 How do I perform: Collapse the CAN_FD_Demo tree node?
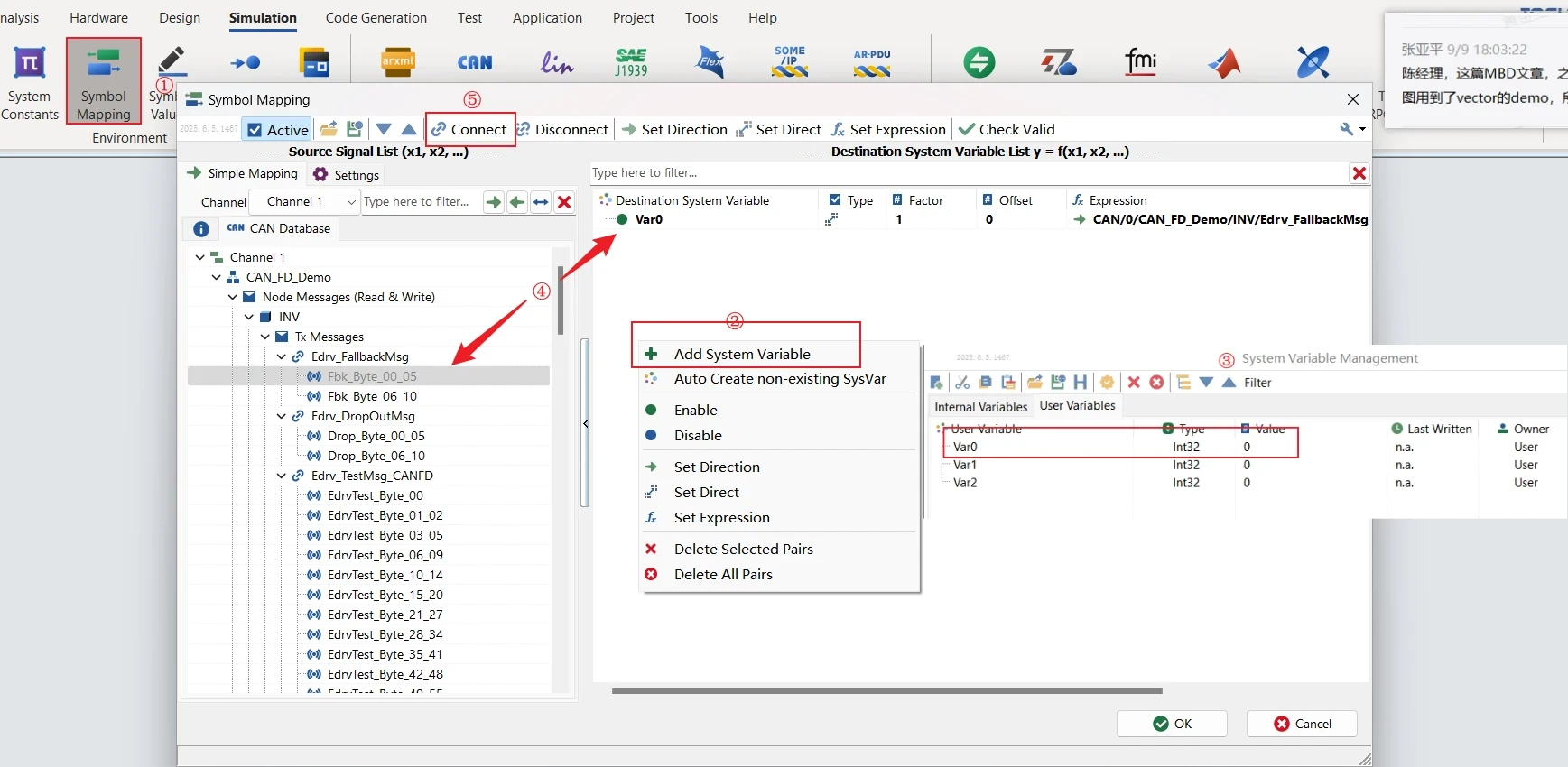[x=216, y=277]
